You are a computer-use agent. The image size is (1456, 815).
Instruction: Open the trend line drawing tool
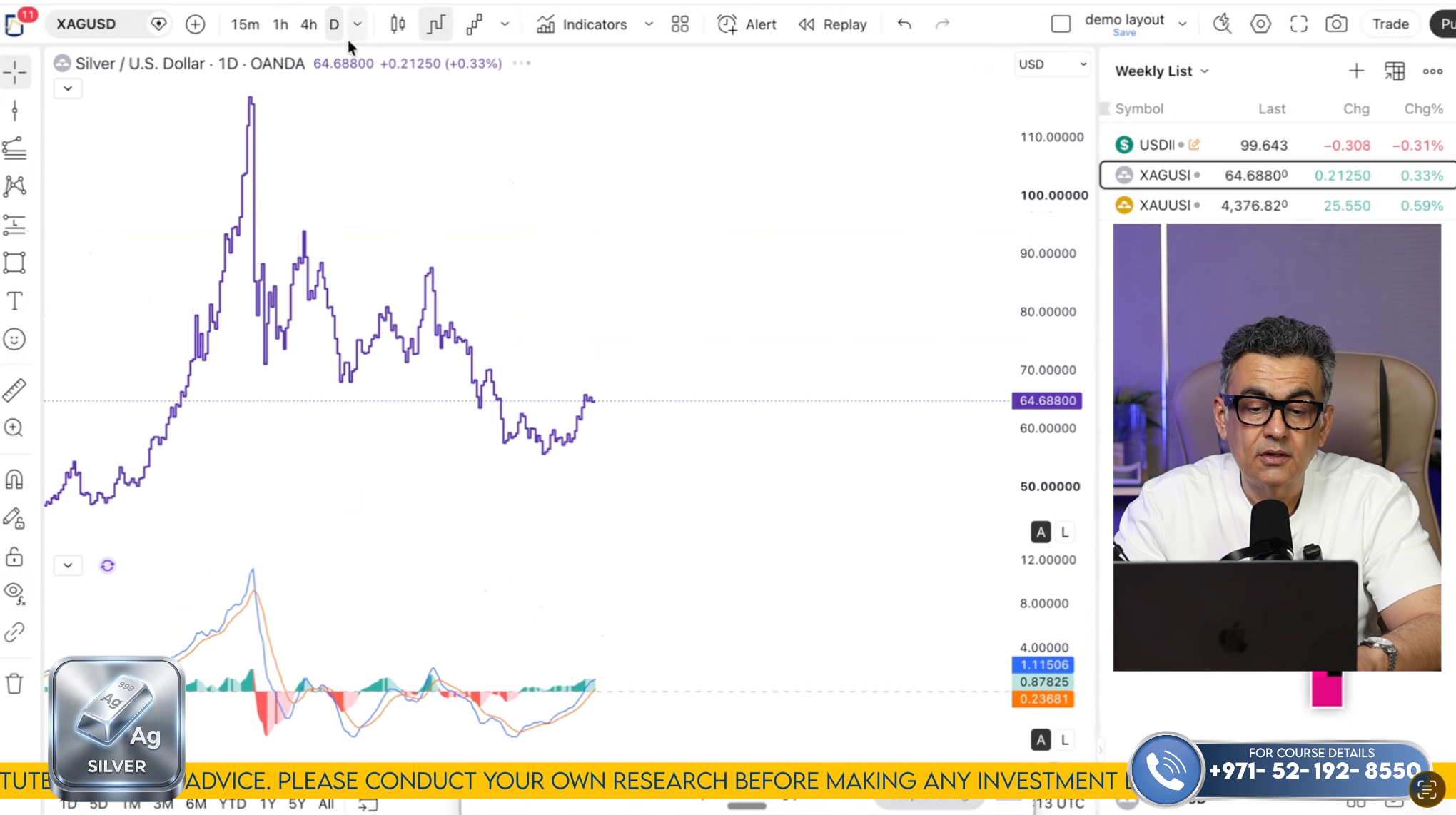[15, 111]
